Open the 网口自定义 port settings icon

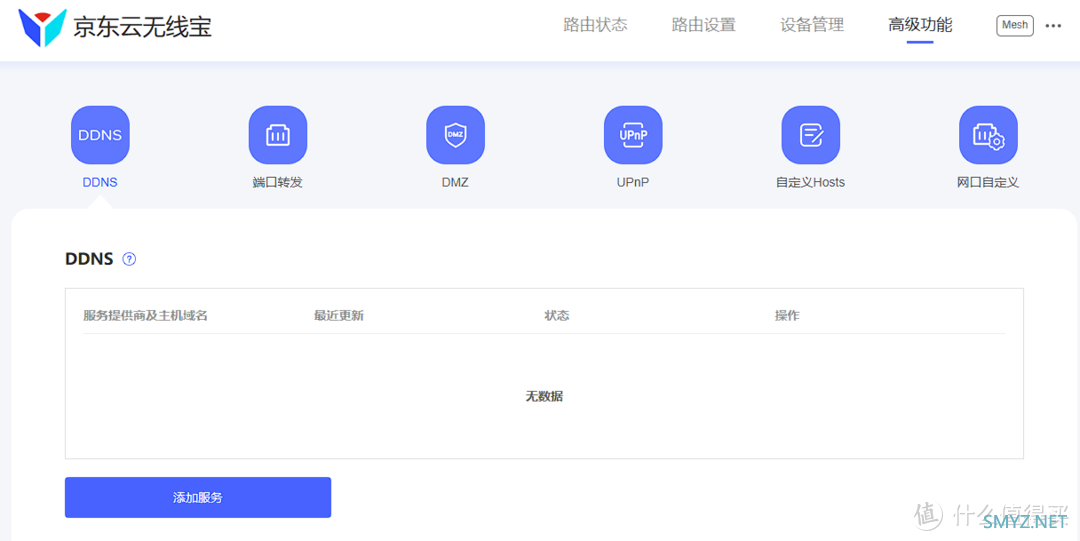click(x=988, y=135)
